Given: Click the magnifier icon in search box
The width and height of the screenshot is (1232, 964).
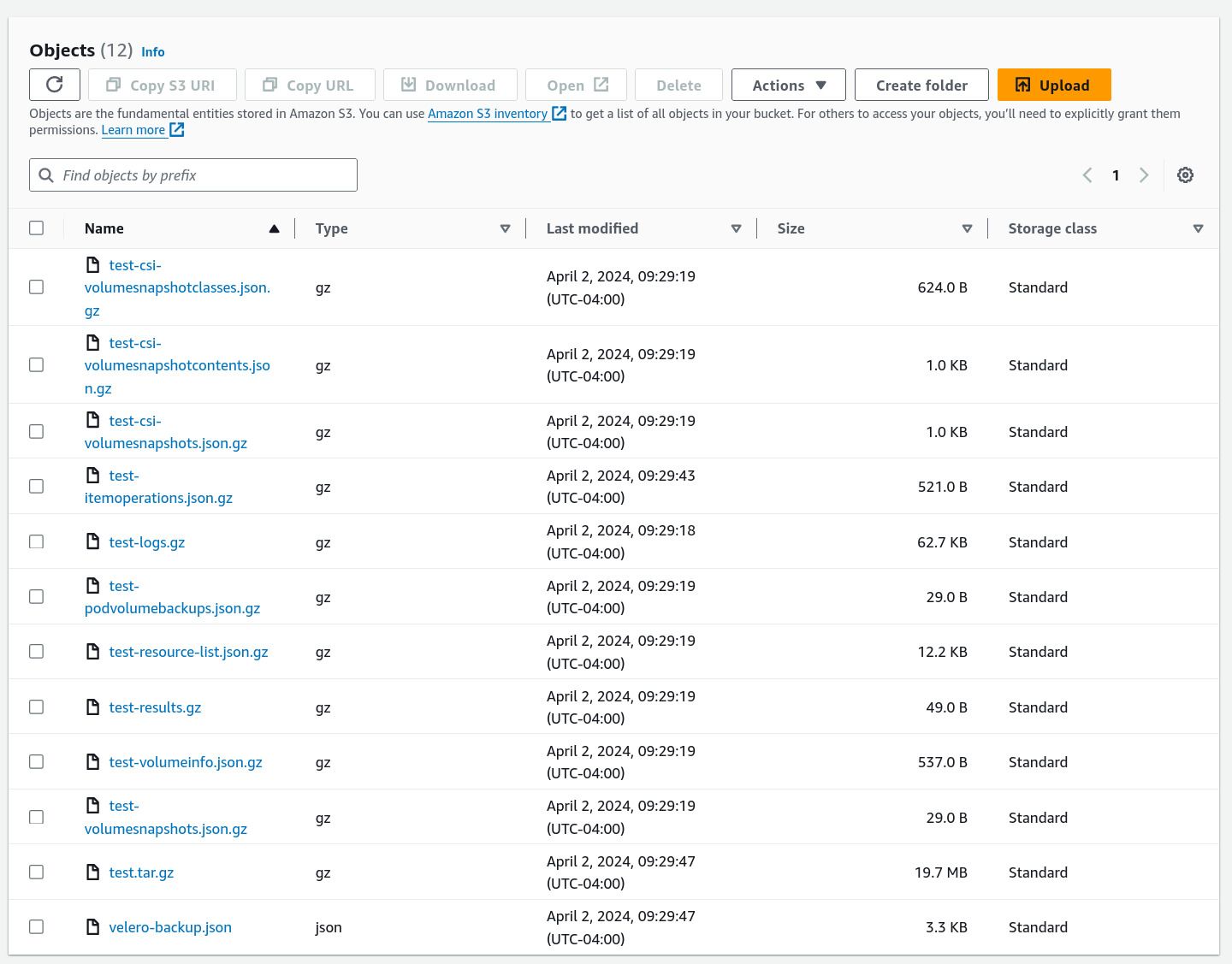Looking at the screenshot, I should tap(46, 174).
